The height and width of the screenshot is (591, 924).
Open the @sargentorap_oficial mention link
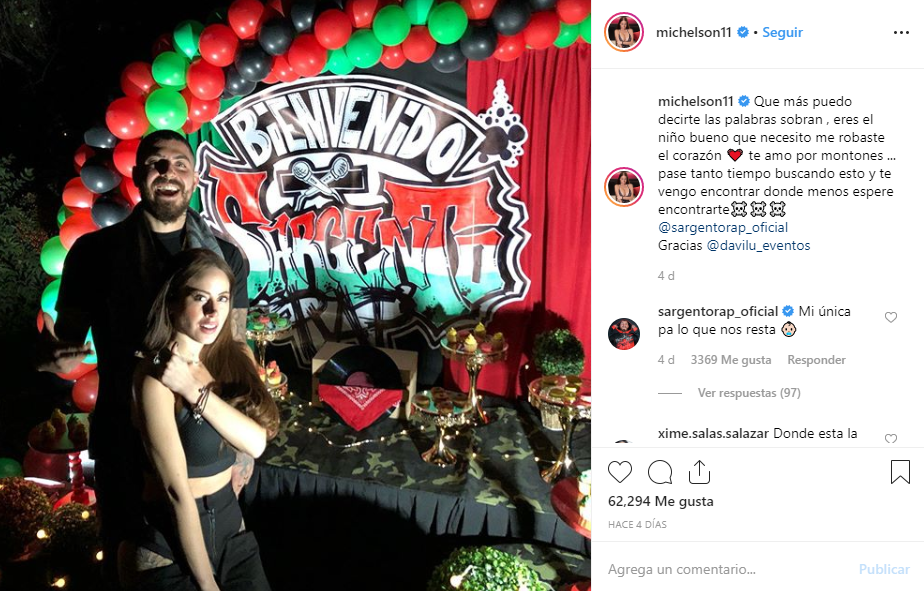[722, 227]
